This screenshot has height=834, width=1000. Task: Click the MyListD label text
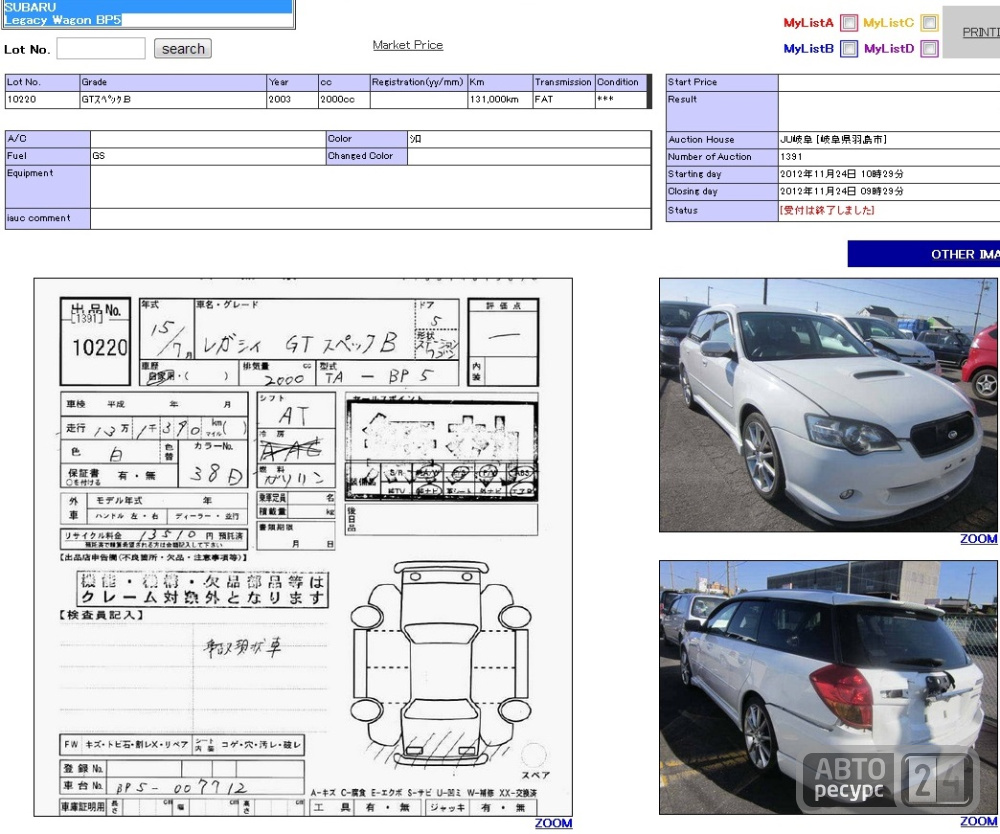pyautogui.click(x=889, y=48)
